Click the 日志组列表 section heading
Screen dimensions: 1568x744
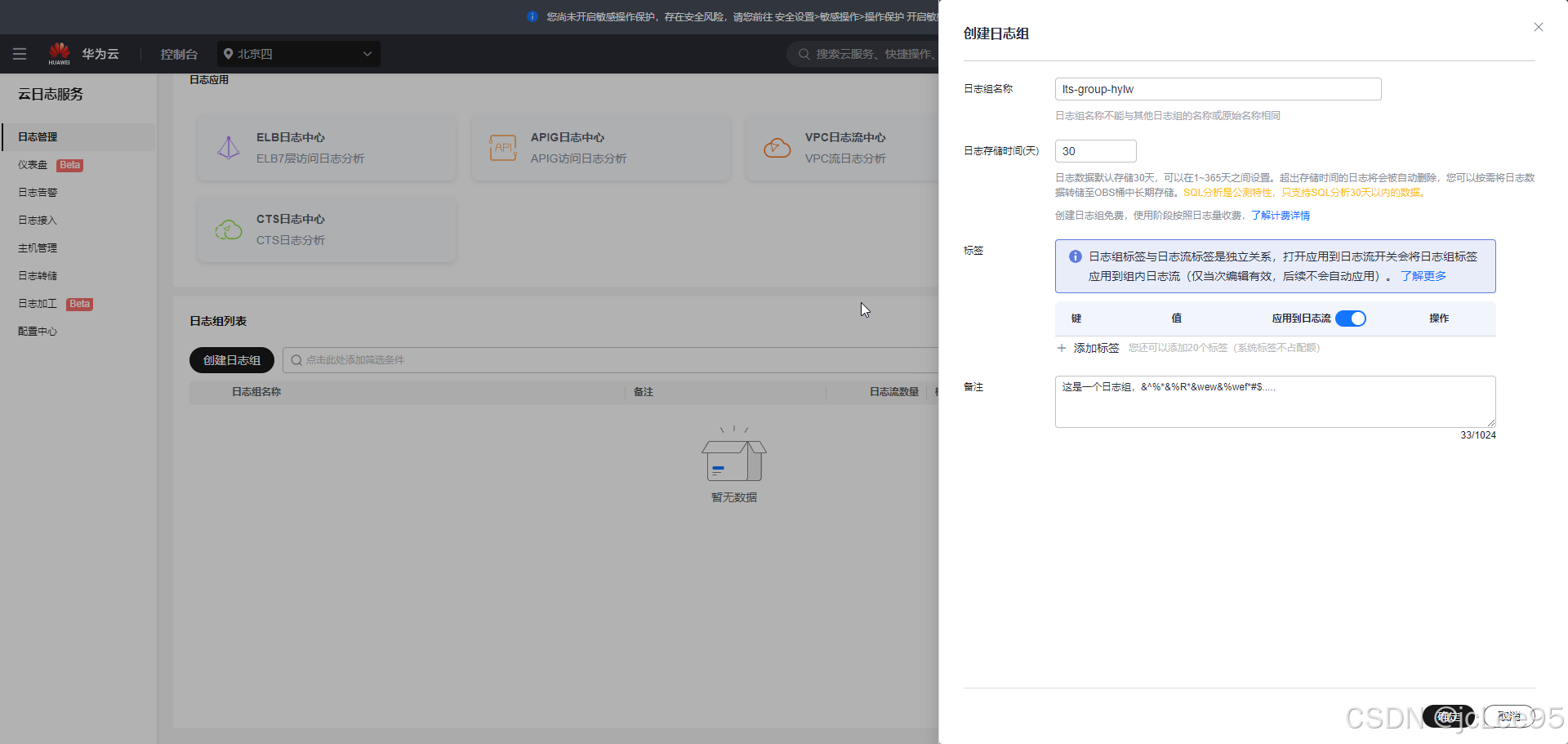click(x=218, y=321)
